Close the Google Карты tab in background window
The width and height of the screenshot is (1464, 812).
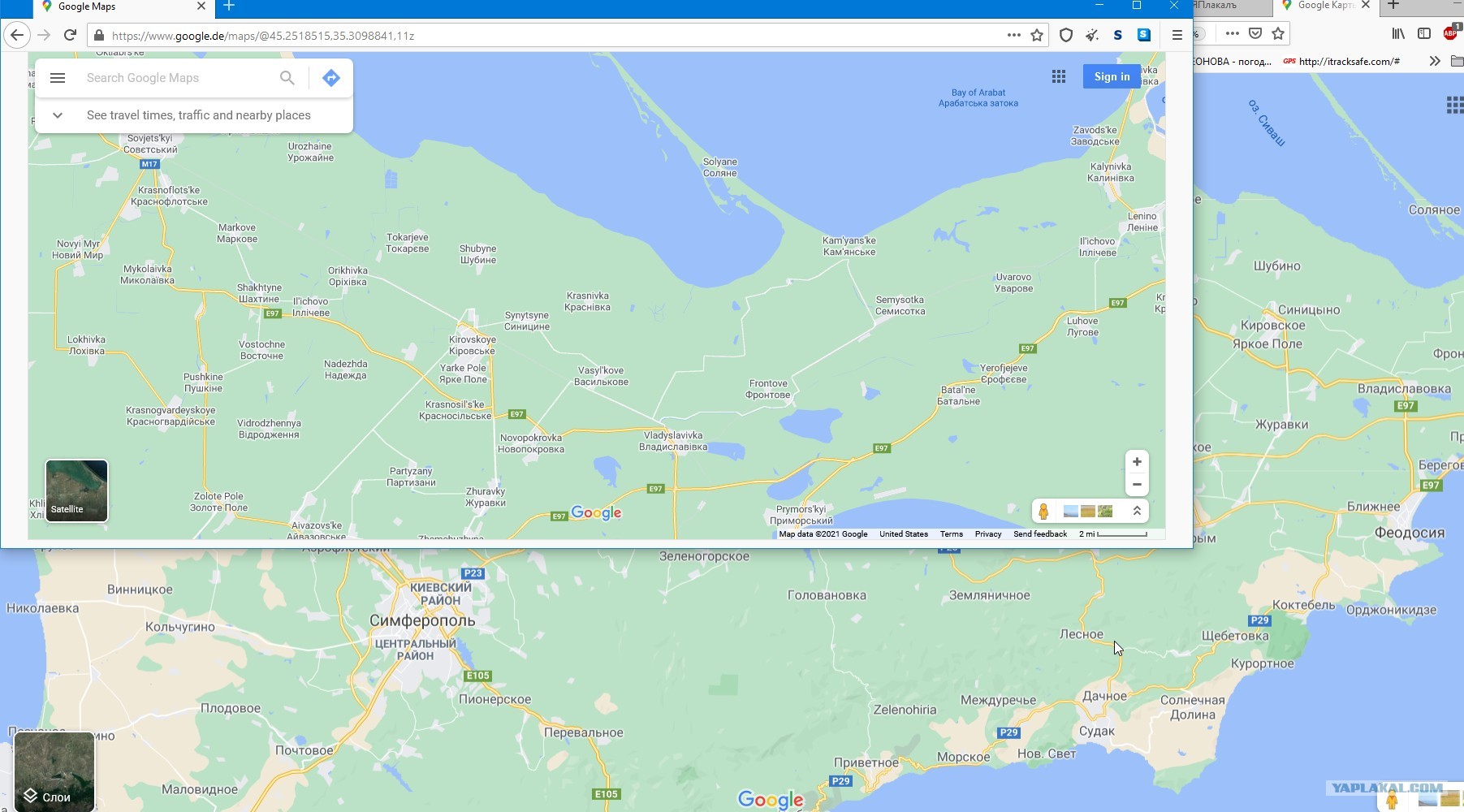1366,6
